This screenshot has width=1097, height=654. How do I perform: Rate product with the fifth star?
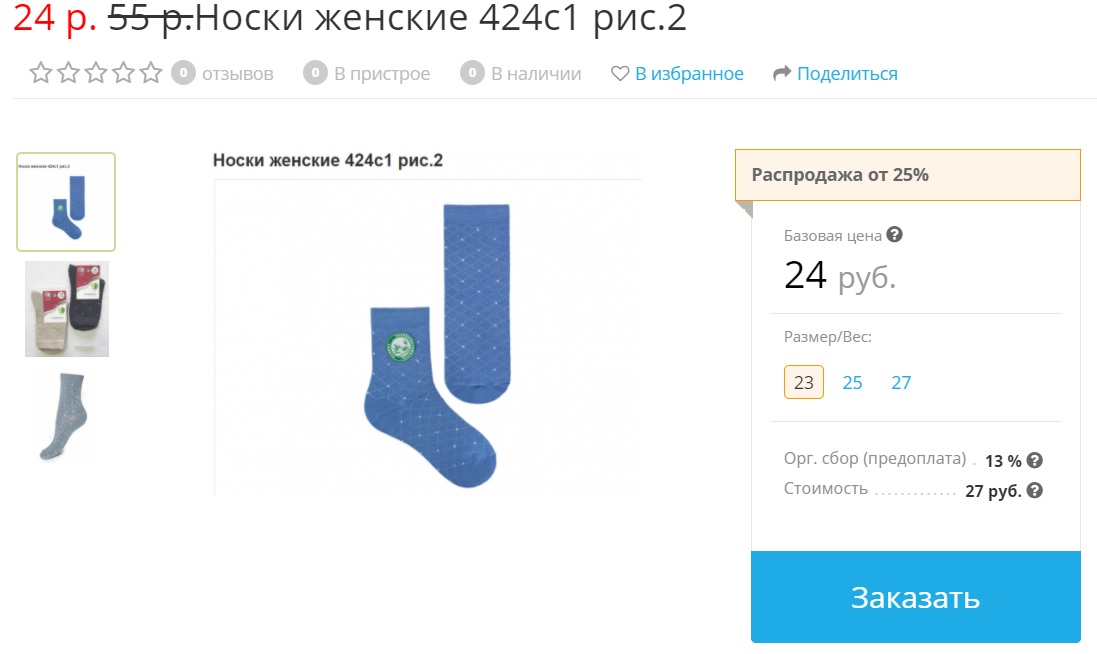(151, 73)
